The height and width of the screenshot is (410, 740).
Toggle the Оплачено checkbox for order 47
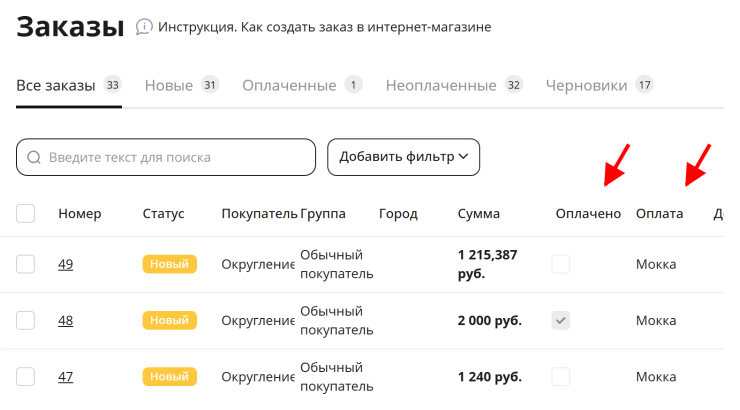point(561,377)
